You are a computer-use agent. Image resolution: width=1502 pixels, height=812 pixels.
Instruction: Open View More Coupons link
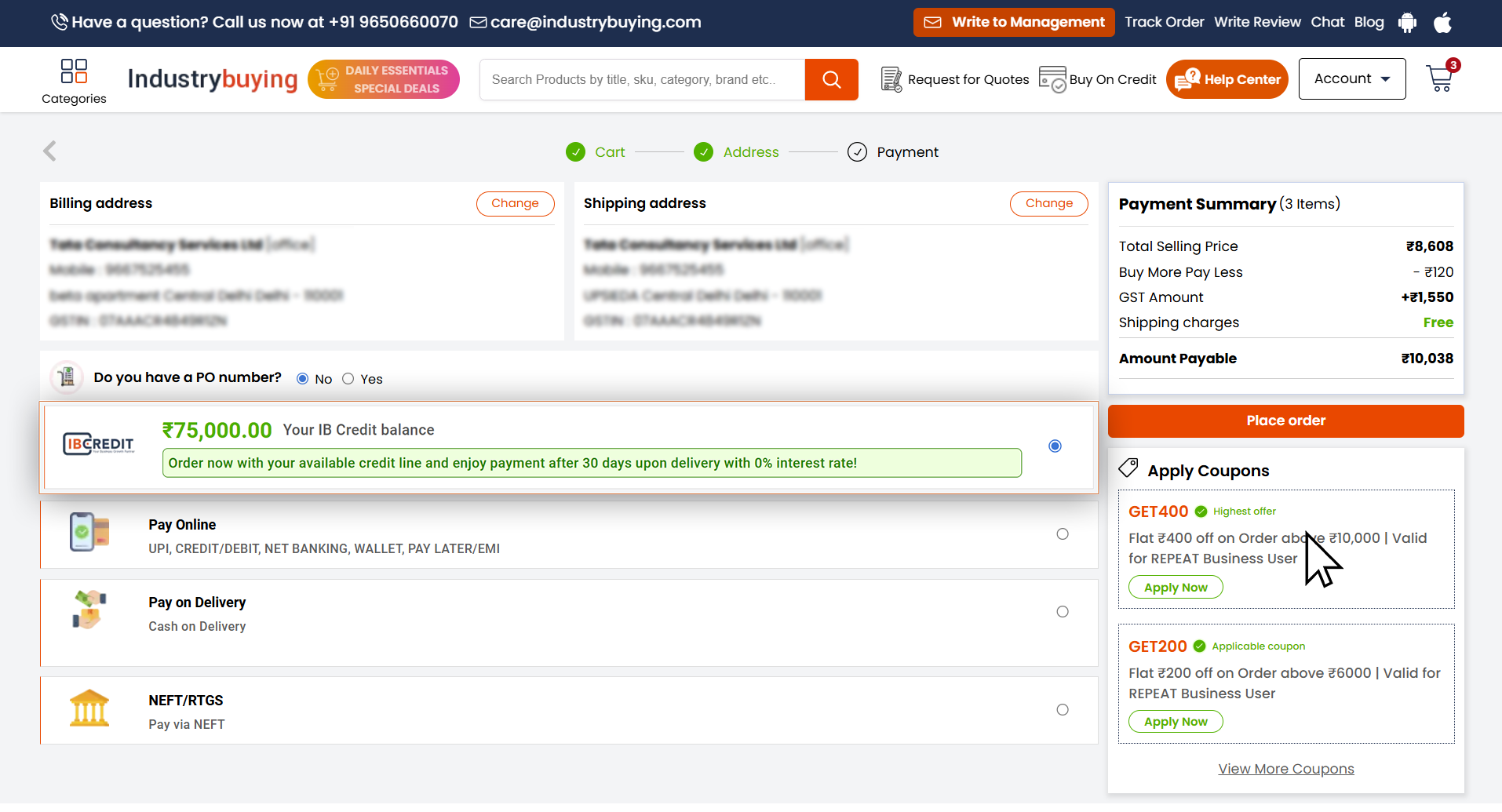1285,769
